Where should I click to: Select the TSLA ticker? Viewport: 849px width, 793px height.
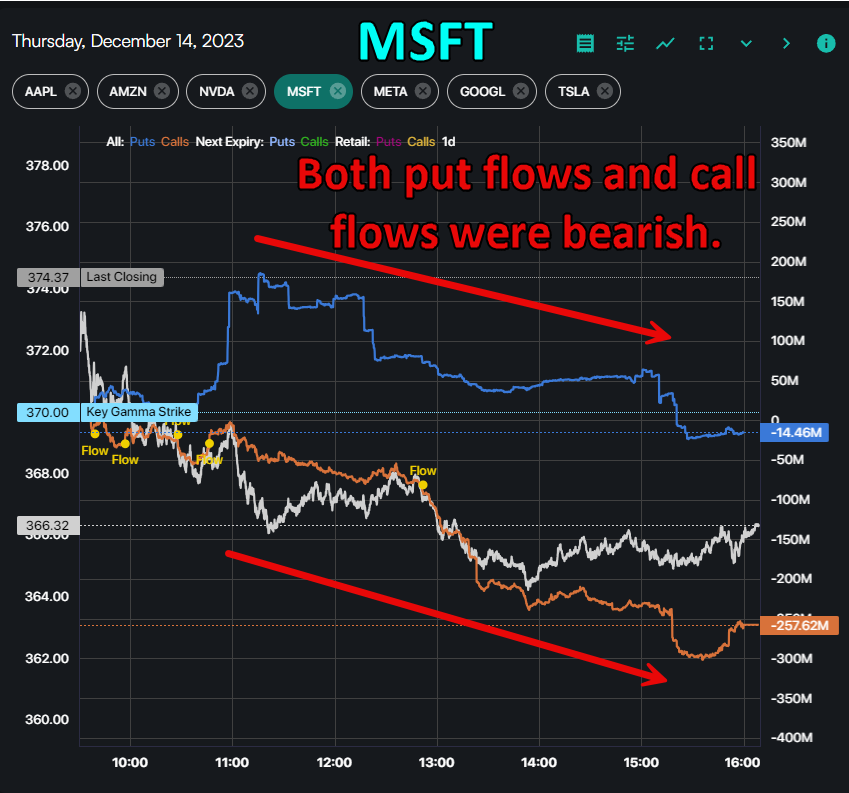(x=574, y=91)
